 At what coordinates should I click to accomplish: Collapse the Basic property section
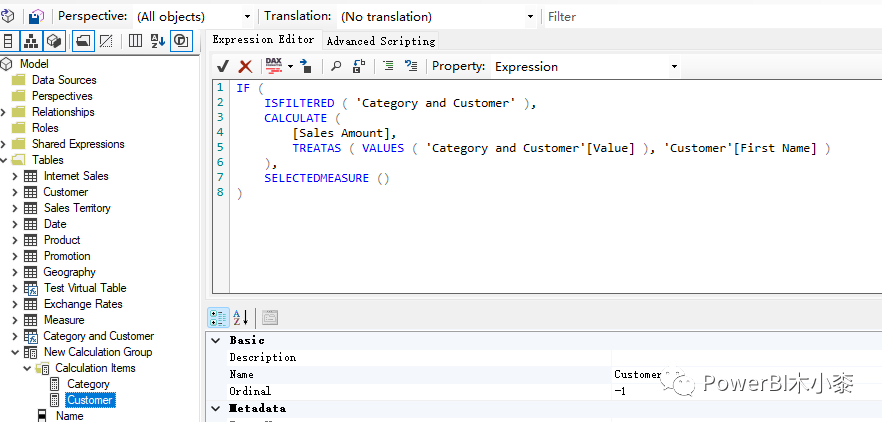[x=215, y=340]
